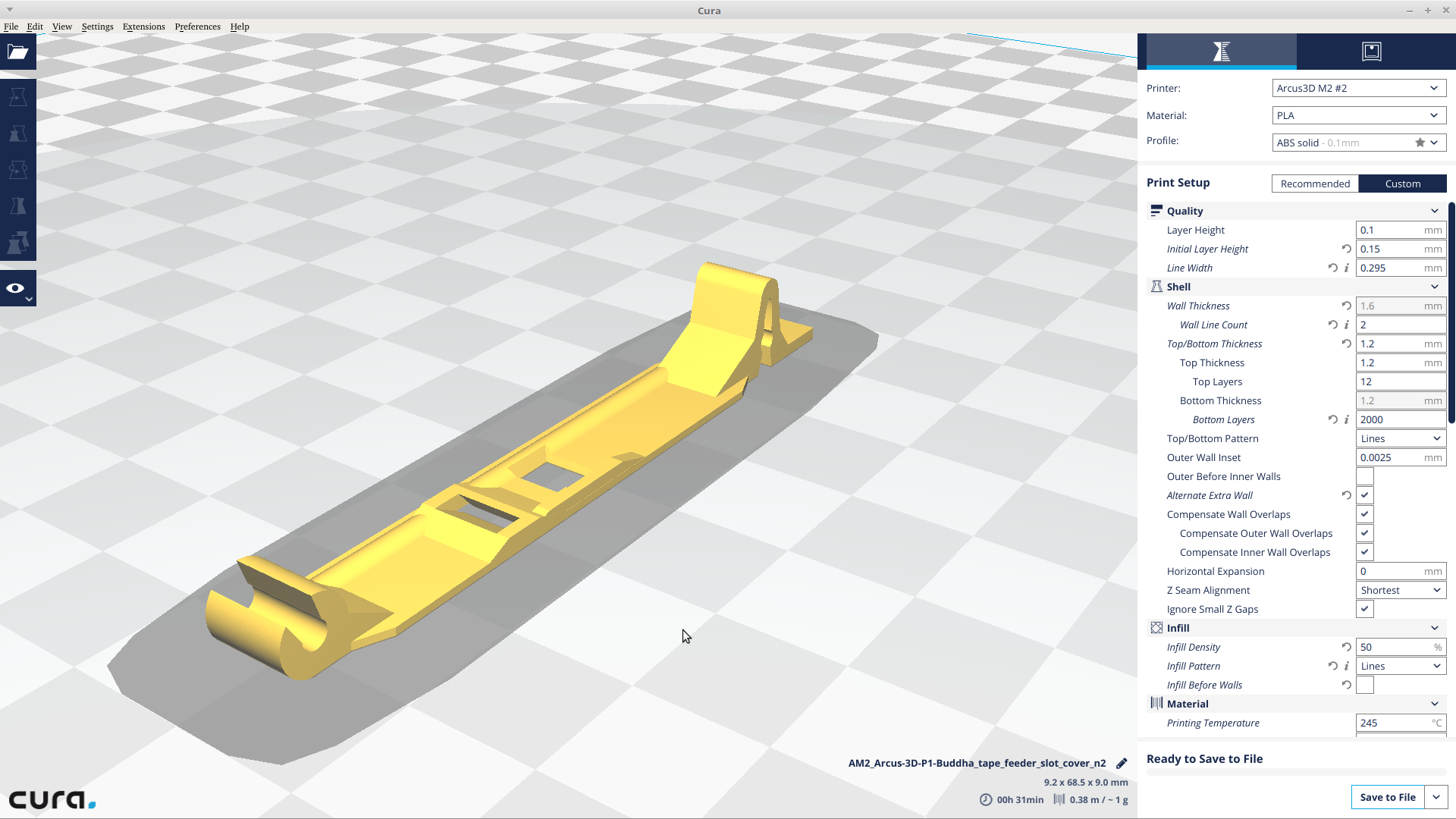This screenshot has width=1456, height=819.
Task: Reset Bottom Layers value
Action: [1332, 419]
